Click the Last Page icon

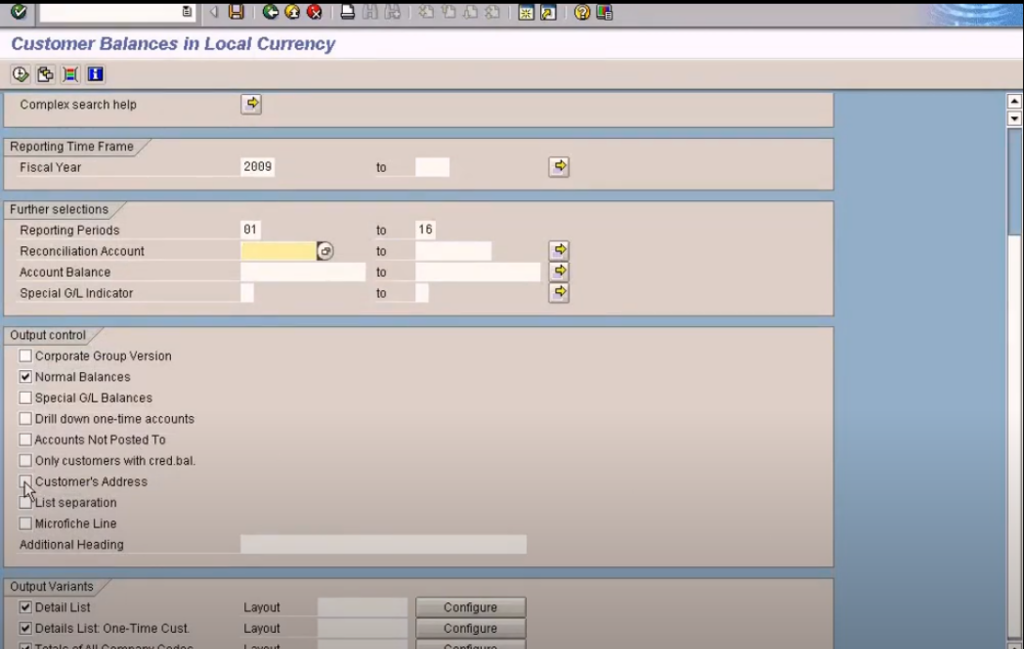(x=492, y=12)
